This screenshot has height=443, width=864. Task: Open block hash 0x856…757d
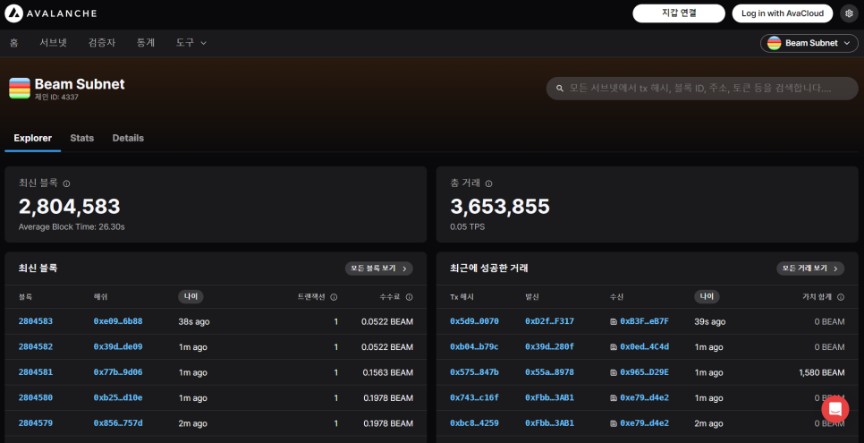118,423
